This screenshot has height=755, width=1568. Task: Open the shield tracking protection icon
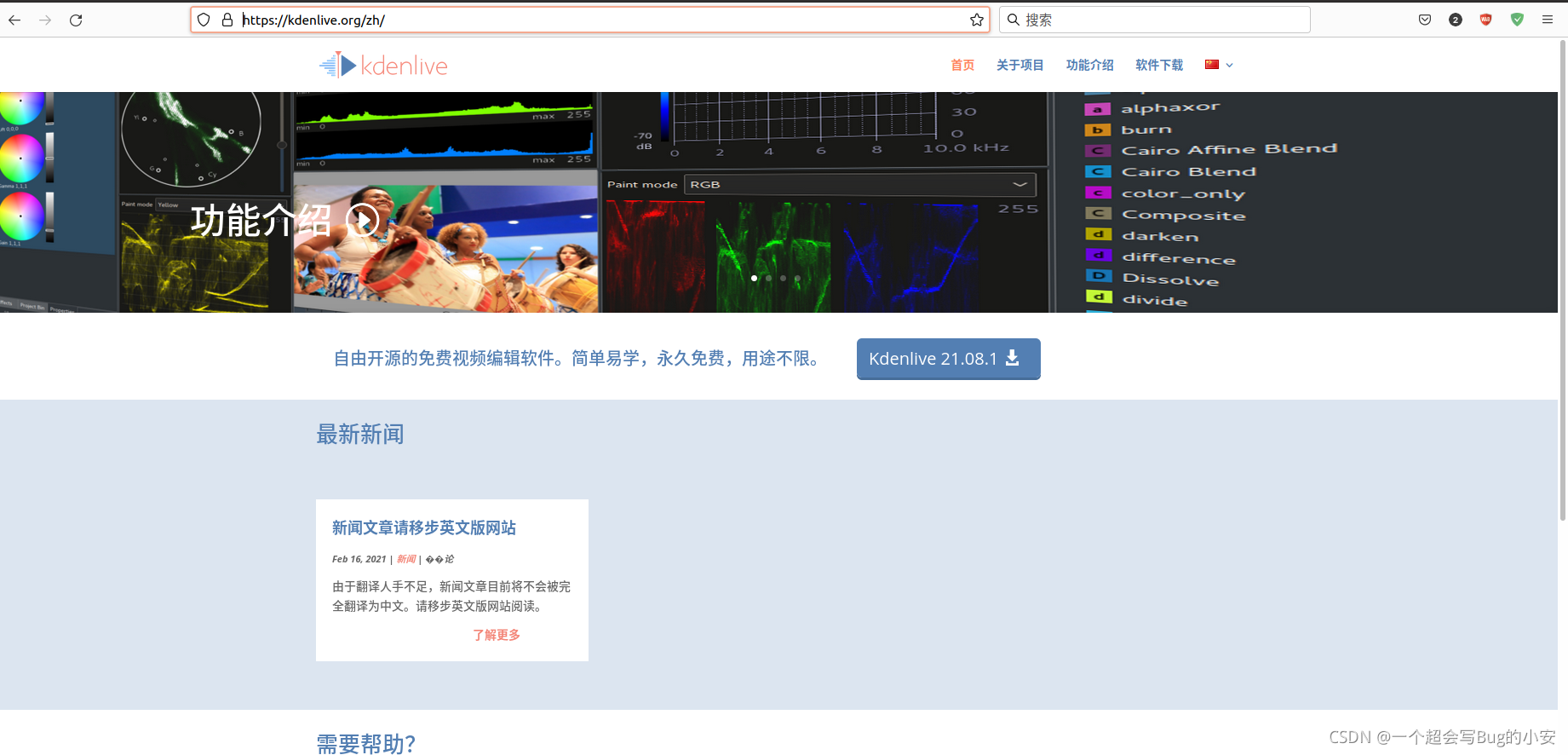204,20
